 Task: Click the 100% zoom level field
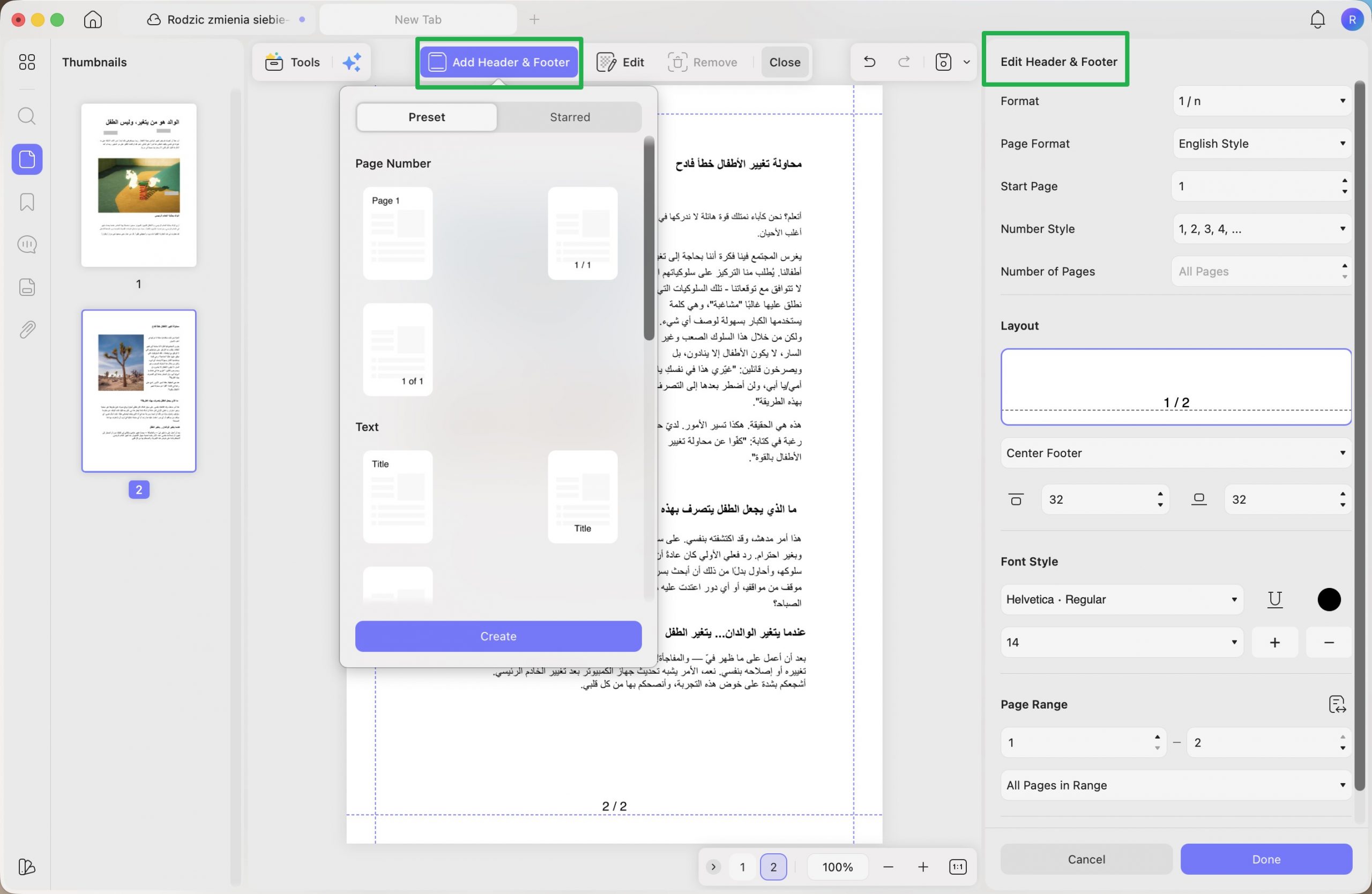pyautogui.click(x=837, y=867)
